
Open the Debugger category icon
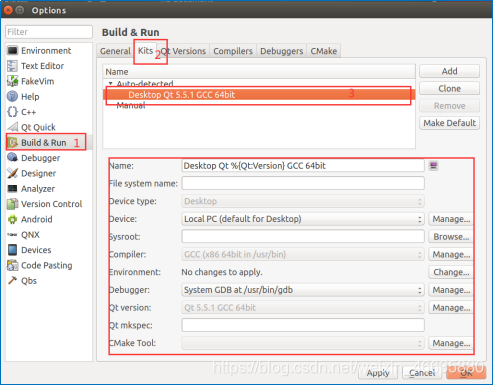[x=12, y=158]
